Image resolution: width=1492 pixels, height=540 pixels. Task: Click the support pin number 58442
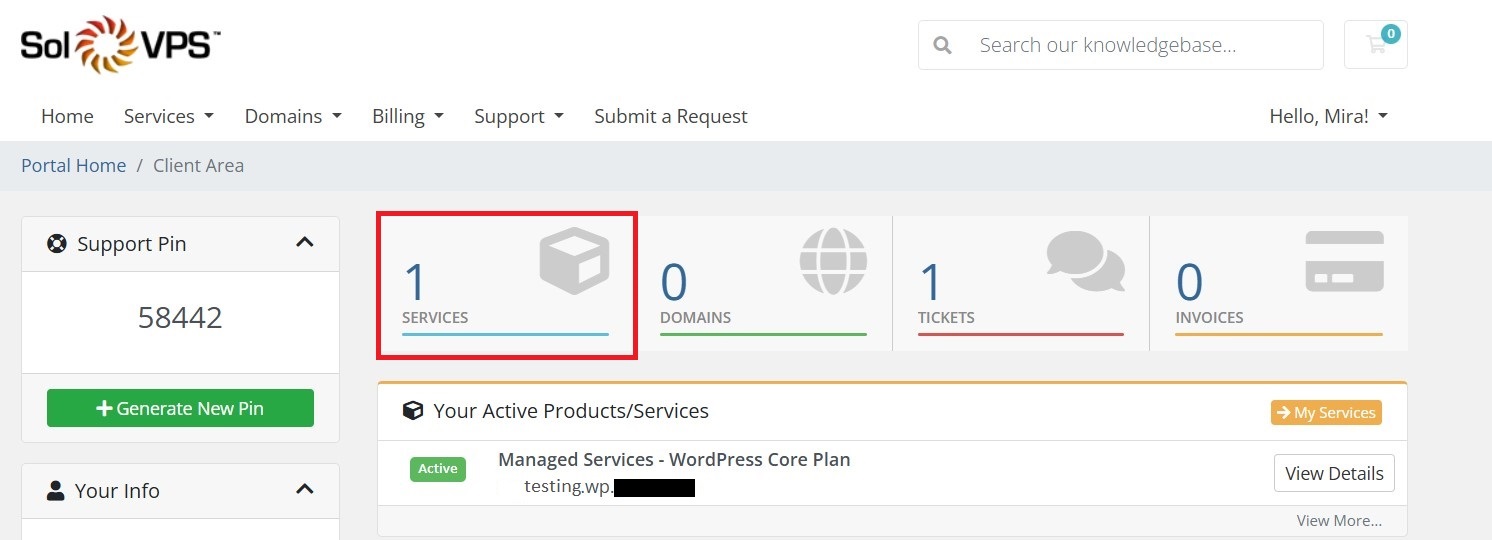tap(180, 318)
